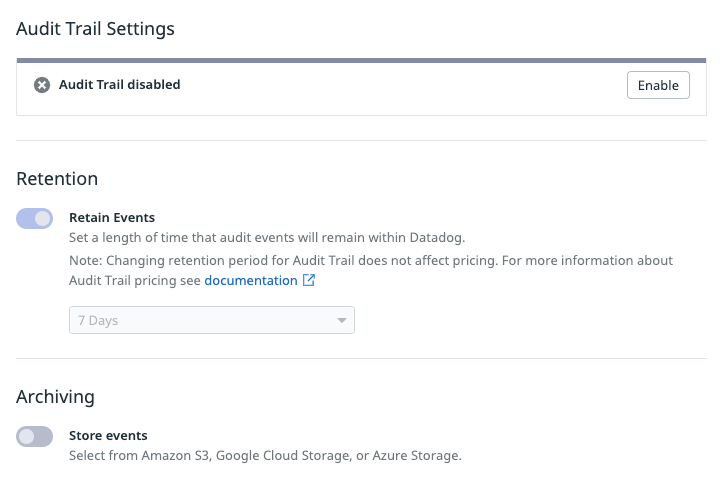Click the Audit Trail Settings heading
722x488 pixels.
pos(96,29)
